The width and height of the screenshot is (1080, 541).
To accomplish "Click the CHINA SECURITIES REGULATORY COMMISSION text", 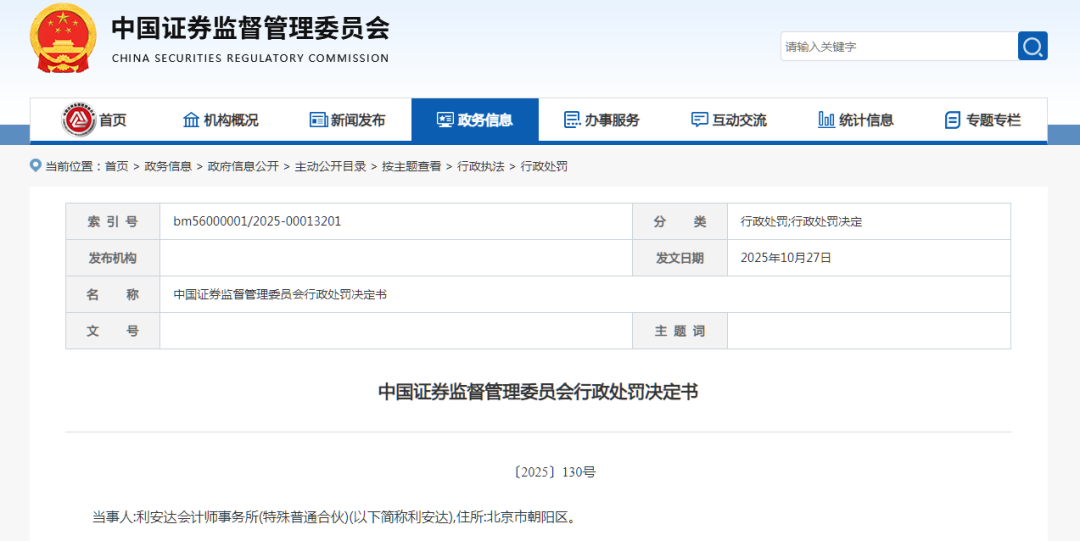I will point(251,59).
